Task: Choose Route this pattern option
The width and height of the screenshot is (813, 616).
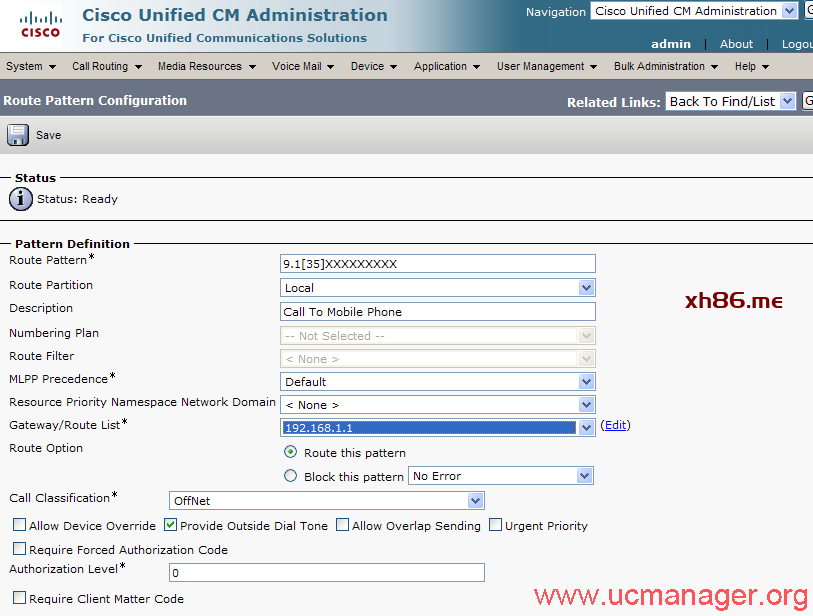Action: click(x=291, y=453)
